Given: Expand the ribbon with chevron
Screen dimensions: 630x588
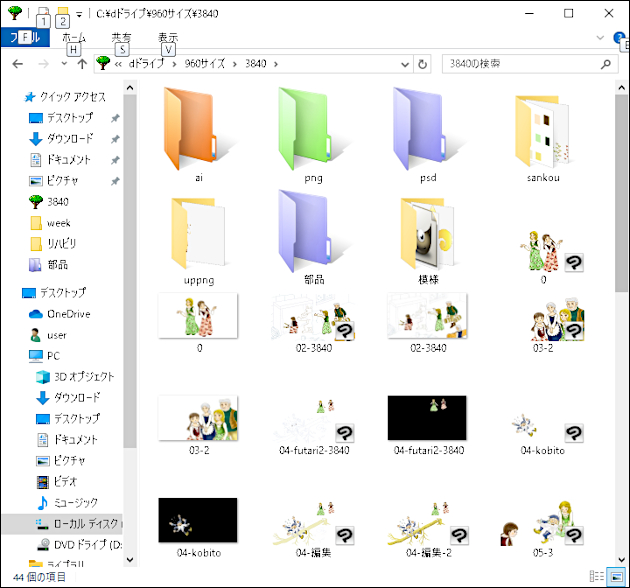Looking at the screenshot, I should pos(600,38).
